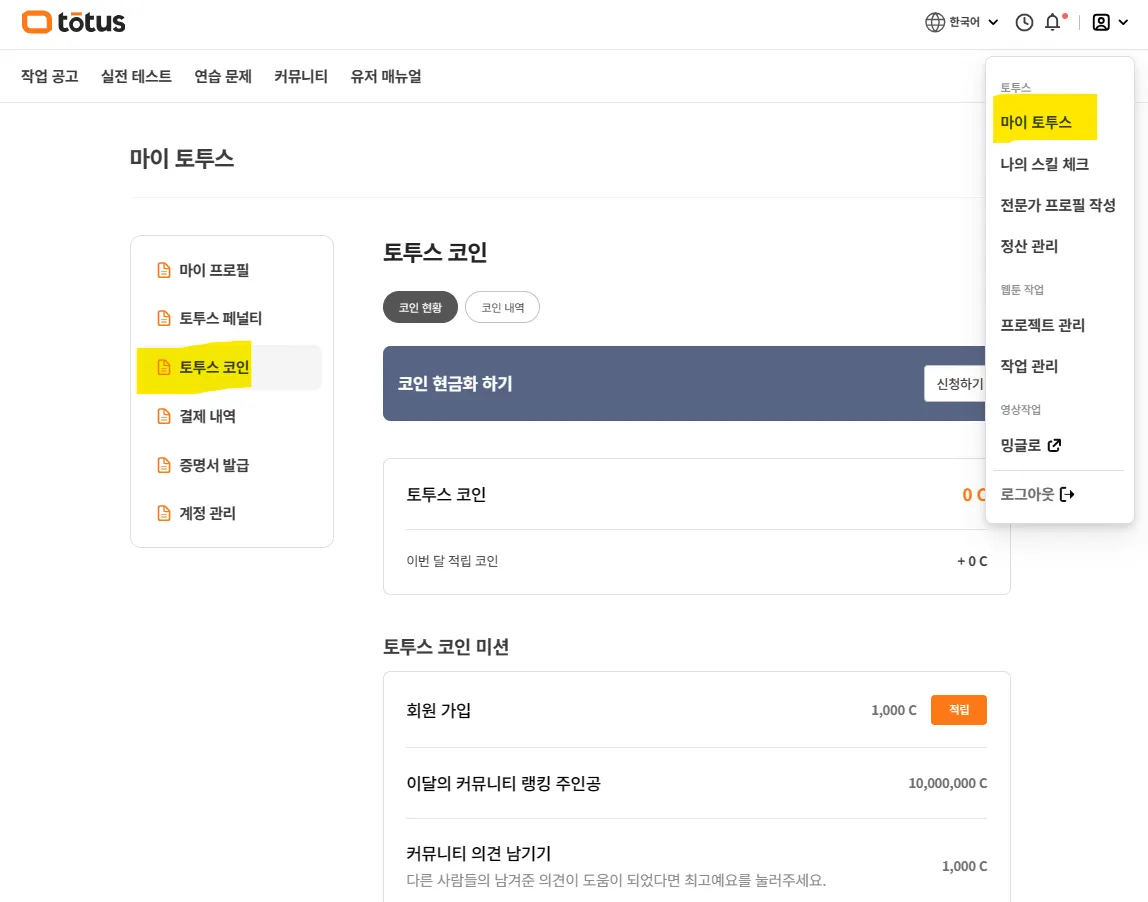1148x902 pixels.
Task: Open 결제 내역 in the sidebar
Action: click(207, 416)
